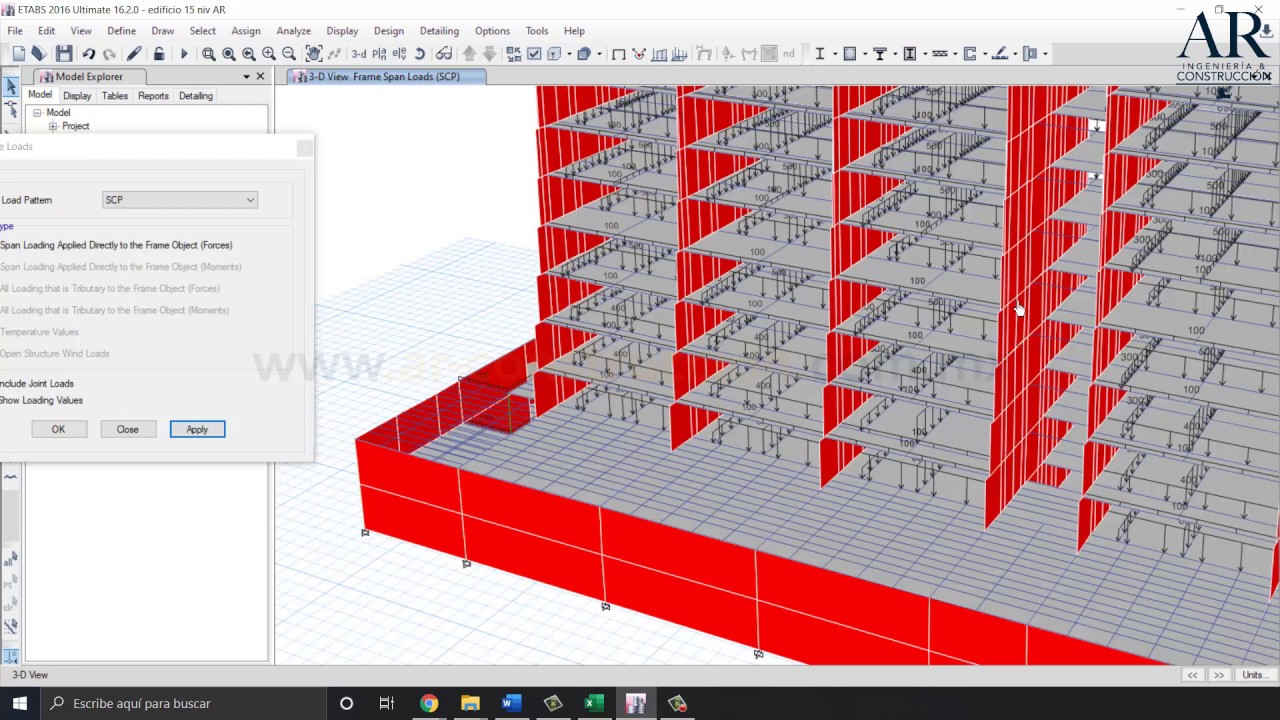
Task: Click the << previous step button
Action: point(1192,675)
